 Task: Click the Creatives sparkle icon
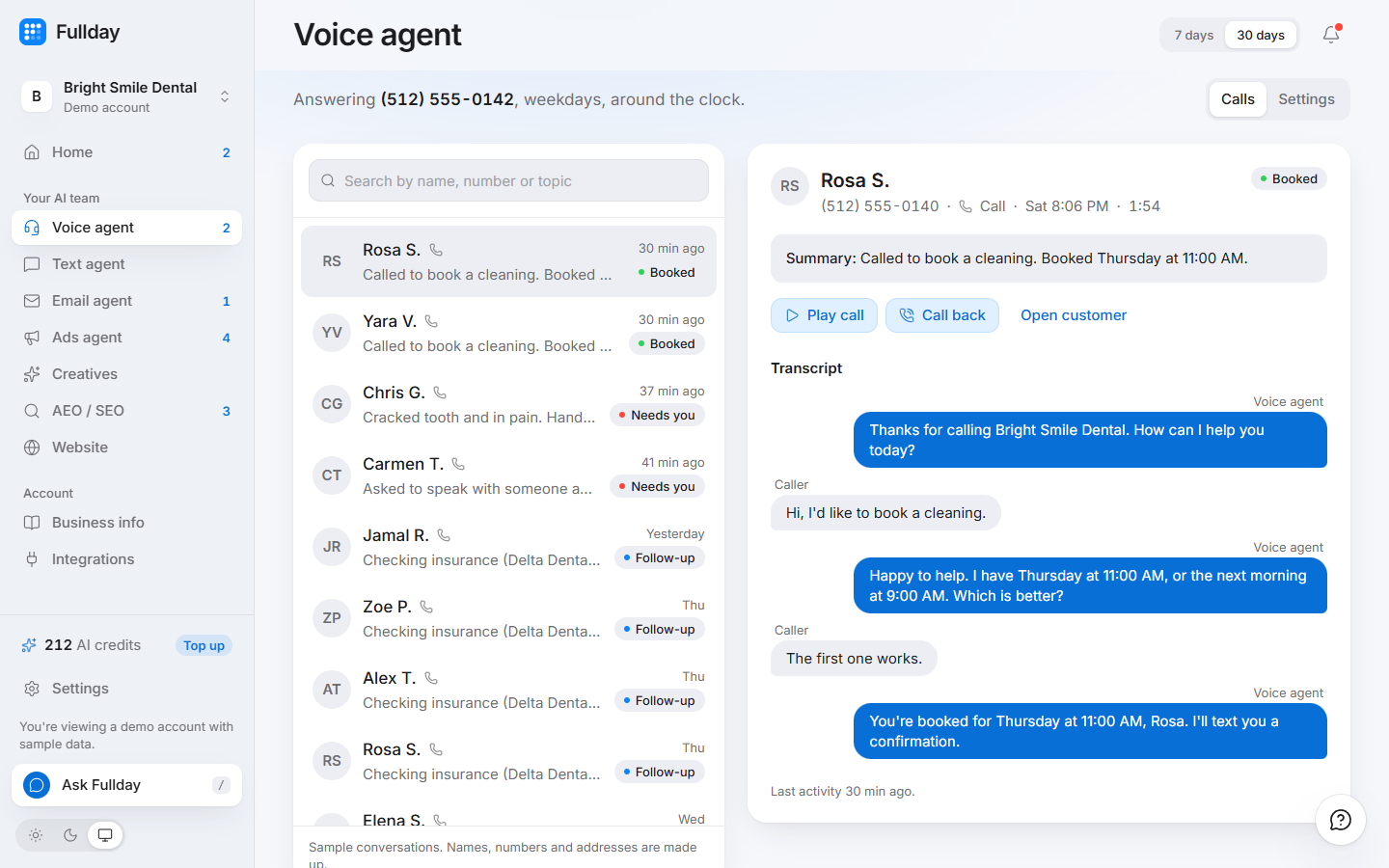pos(32,374)
